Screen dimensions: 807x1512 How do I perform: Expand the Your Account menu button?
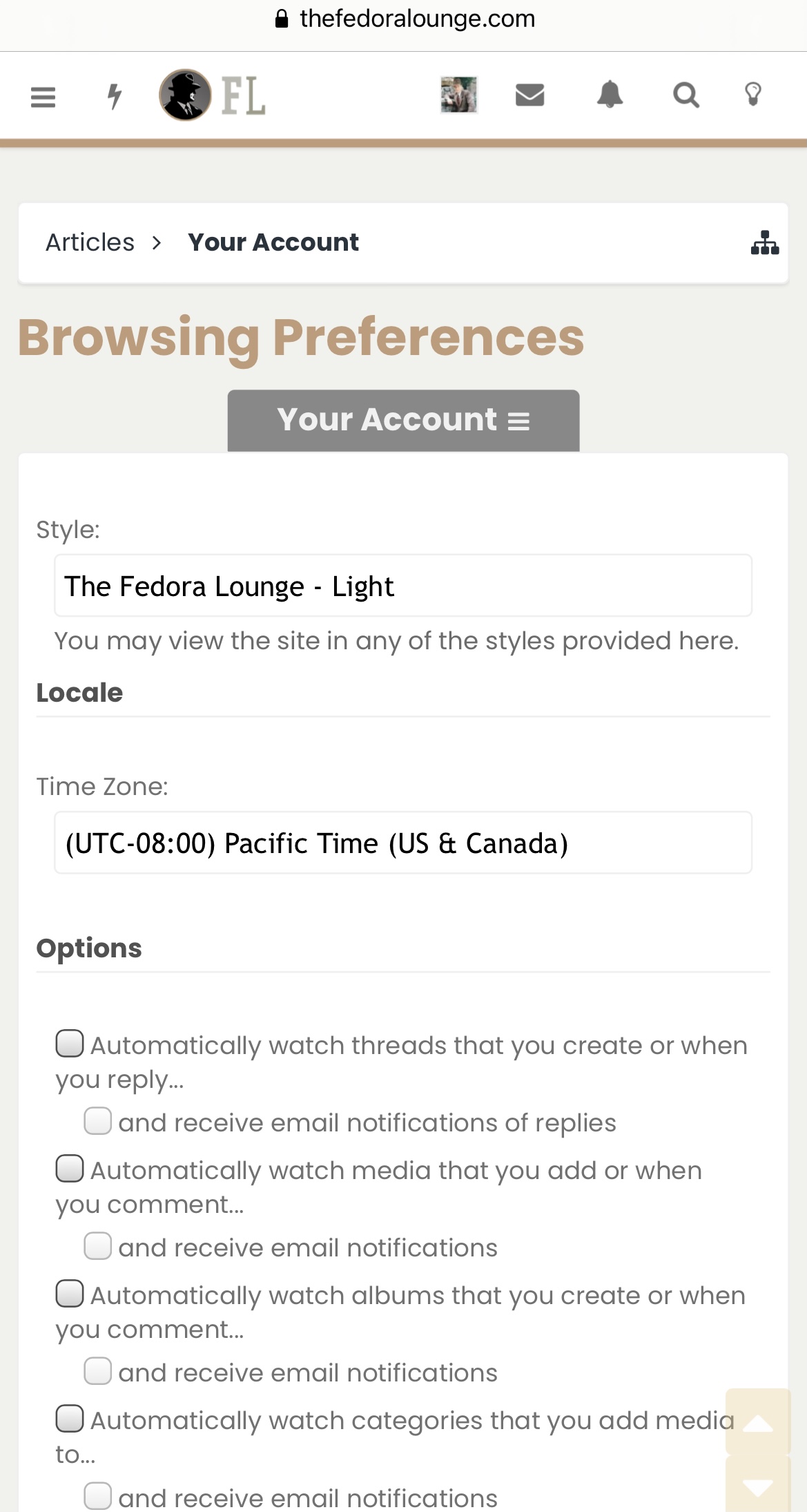pyautogui.click(x=403, y=420)
